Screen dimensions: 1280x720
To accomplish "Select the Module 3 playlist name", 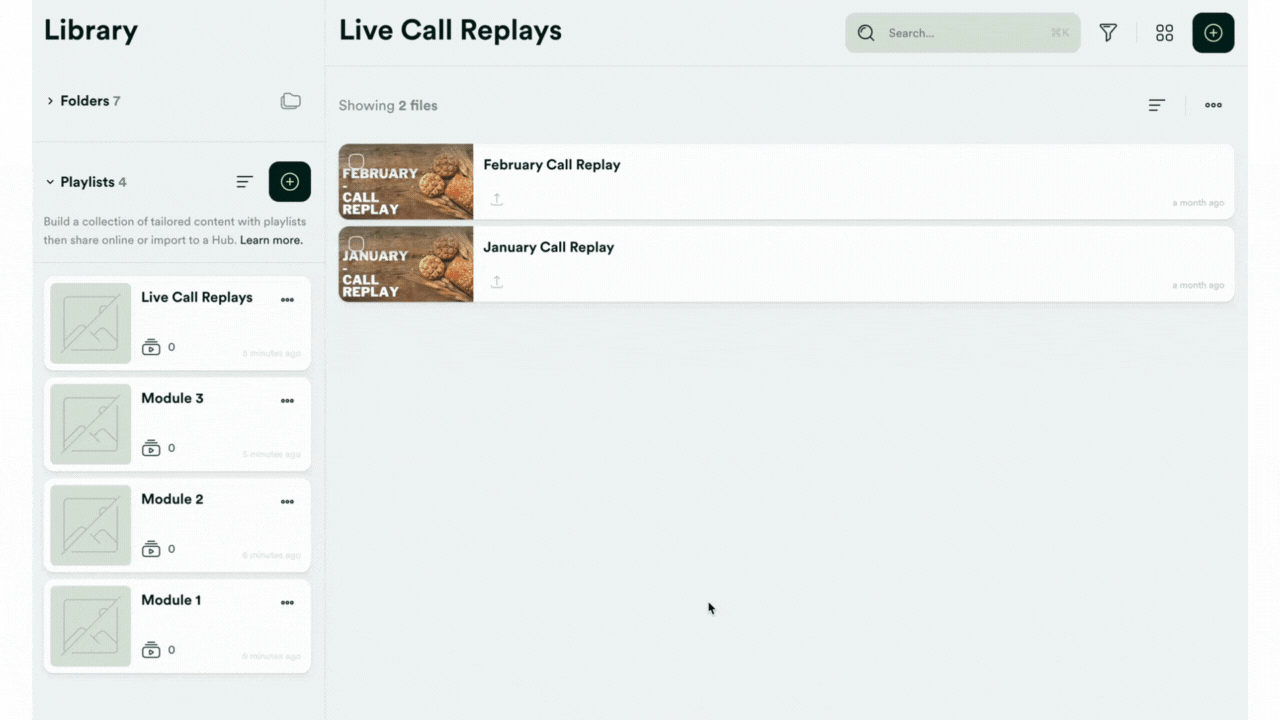I will [x=172, y=398].
